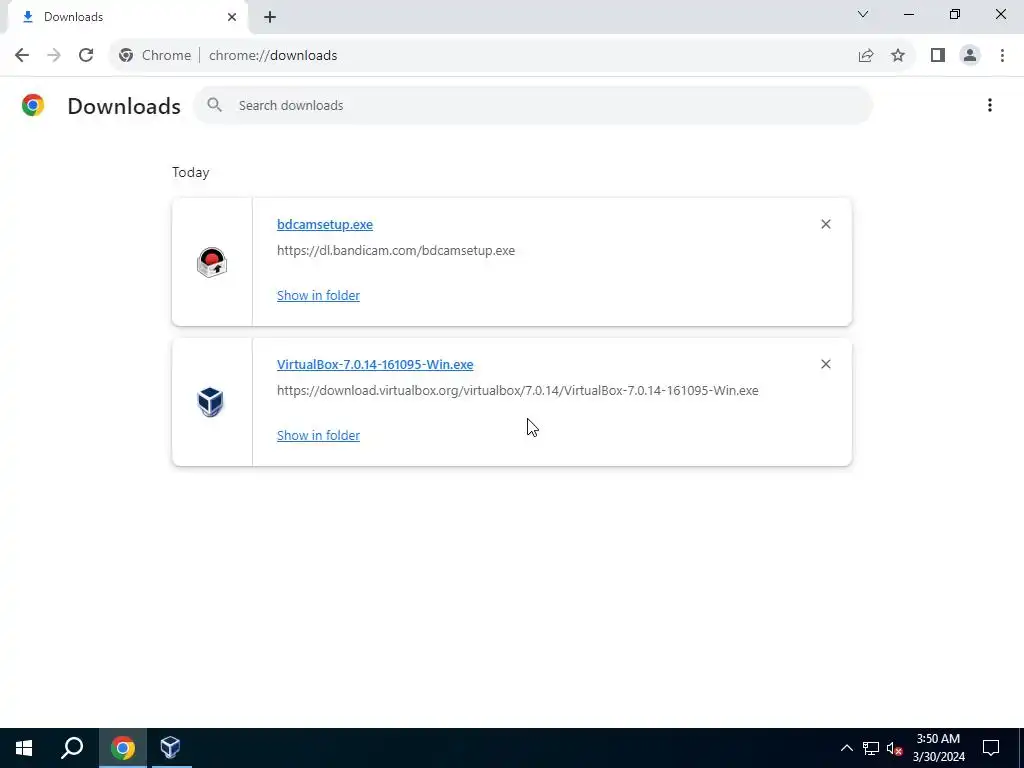Expand the tab search chevron
1024x768 pixels.
(x=863, y=14)
